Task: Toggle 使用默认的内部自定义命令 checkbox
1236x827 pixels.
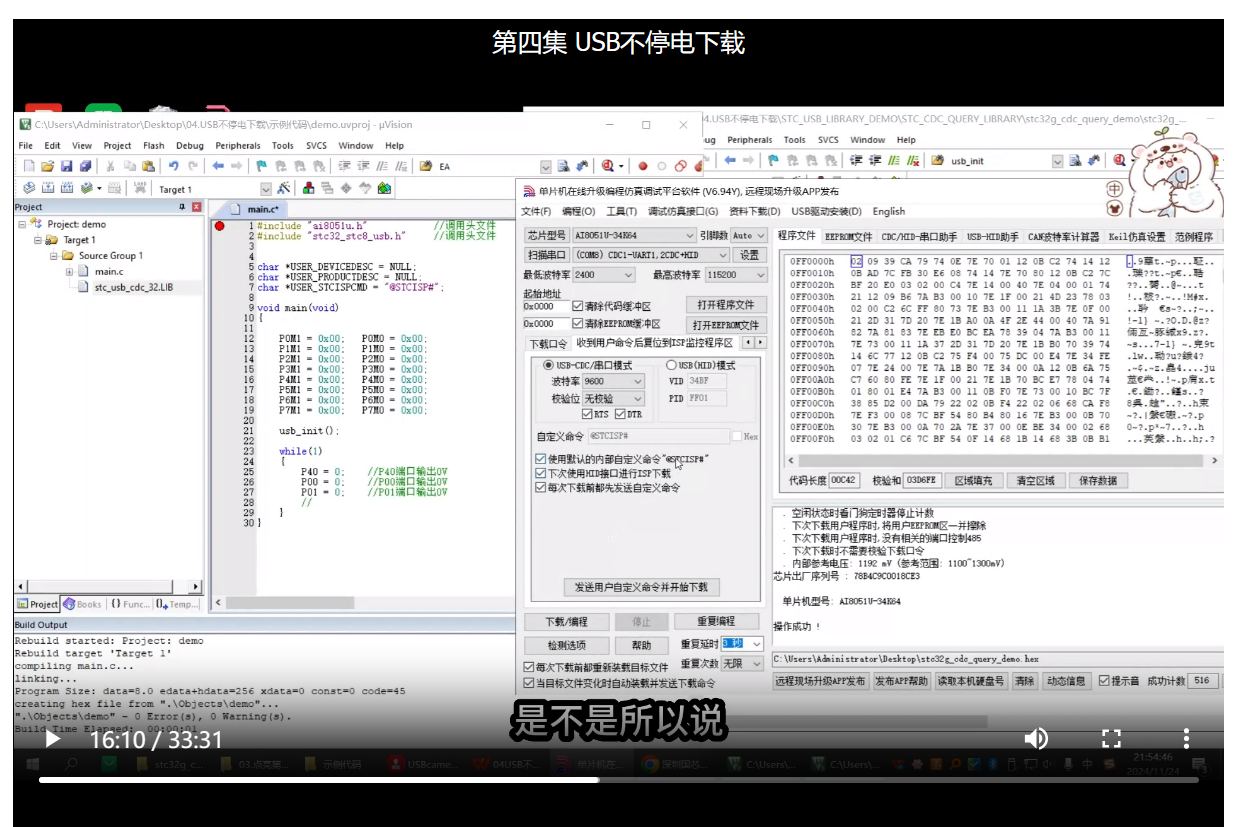Action: pos(541,459)
